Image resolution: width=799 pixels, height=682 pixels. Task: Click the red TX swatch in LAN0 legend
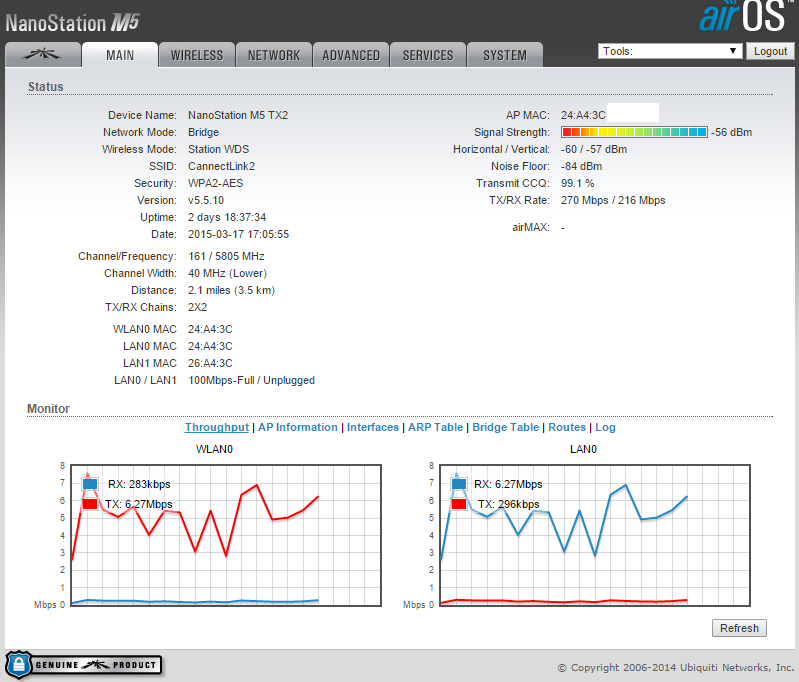[459, 504]
